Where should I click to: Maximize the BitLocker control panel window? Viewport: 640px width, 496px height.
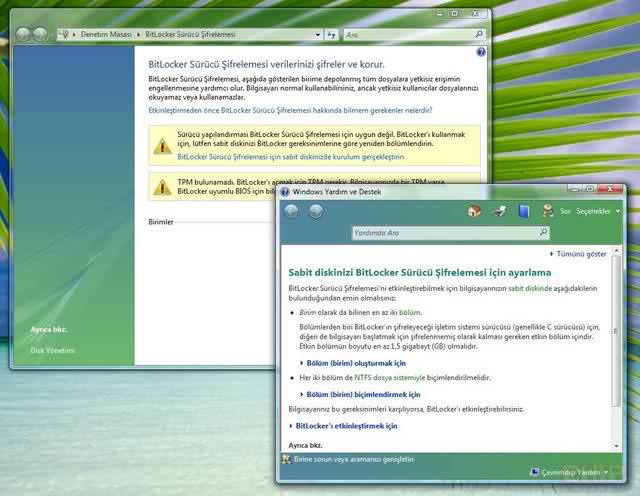[454, 14]
